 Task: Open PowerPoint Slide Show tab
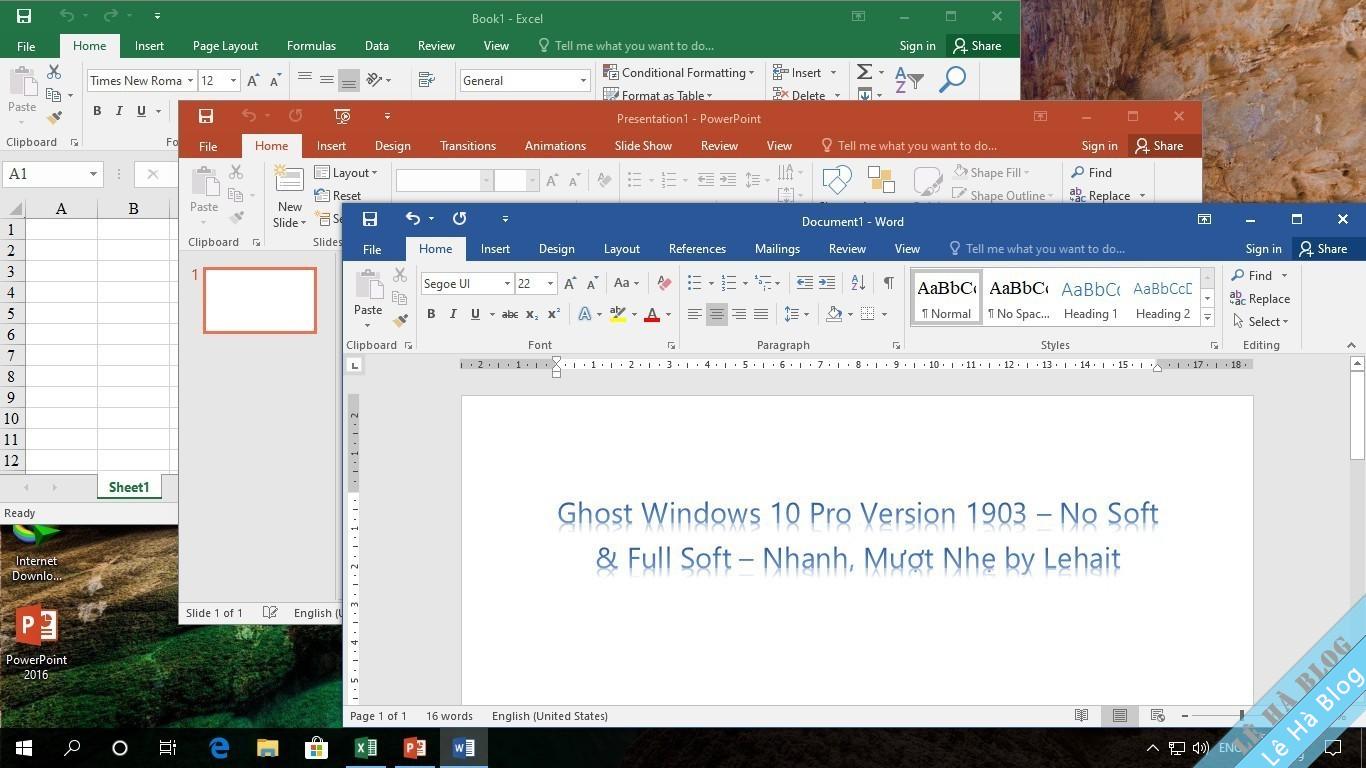(x=643, y=146)
